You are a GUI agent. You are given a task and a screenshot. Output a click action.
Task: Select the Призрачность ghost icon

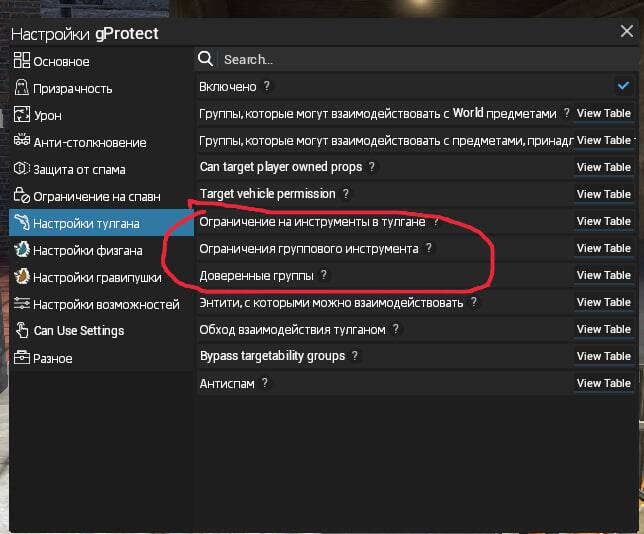pyautogui.click(x=21, y=89)
